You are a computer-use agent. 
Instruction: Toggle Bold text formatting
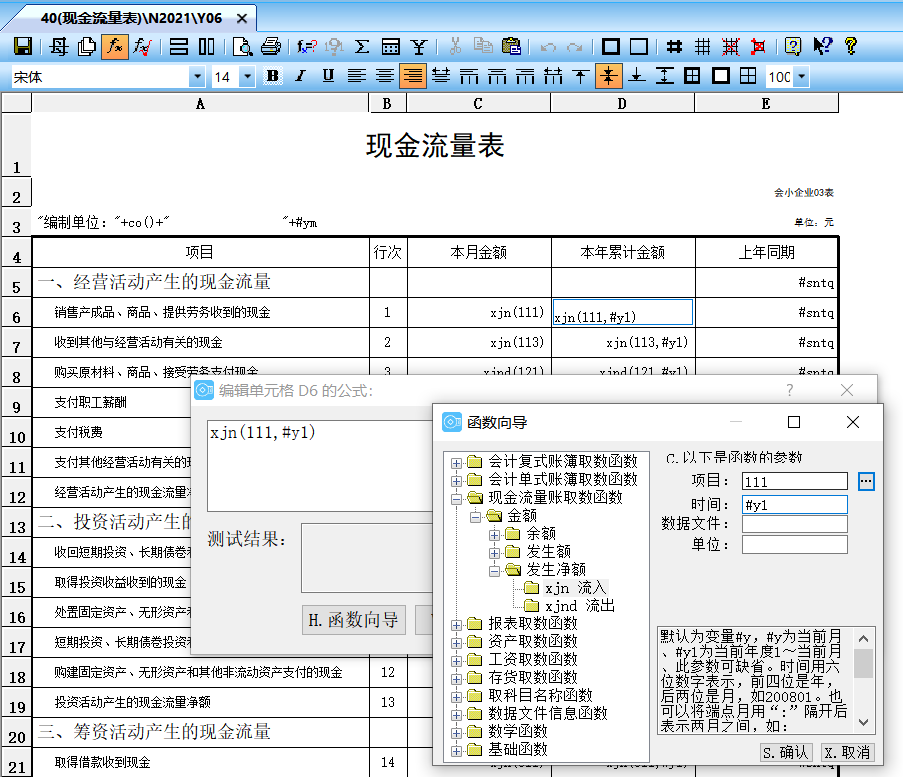point(272,76)
